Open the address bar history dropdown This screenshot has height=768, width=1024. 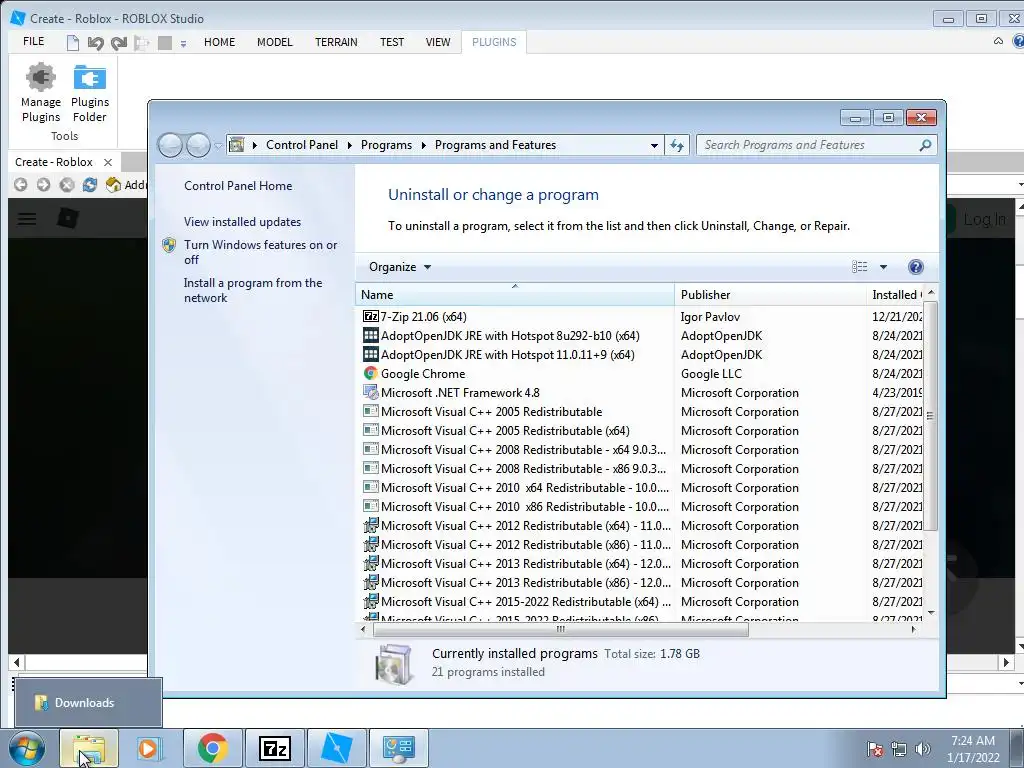click(654, 146)
